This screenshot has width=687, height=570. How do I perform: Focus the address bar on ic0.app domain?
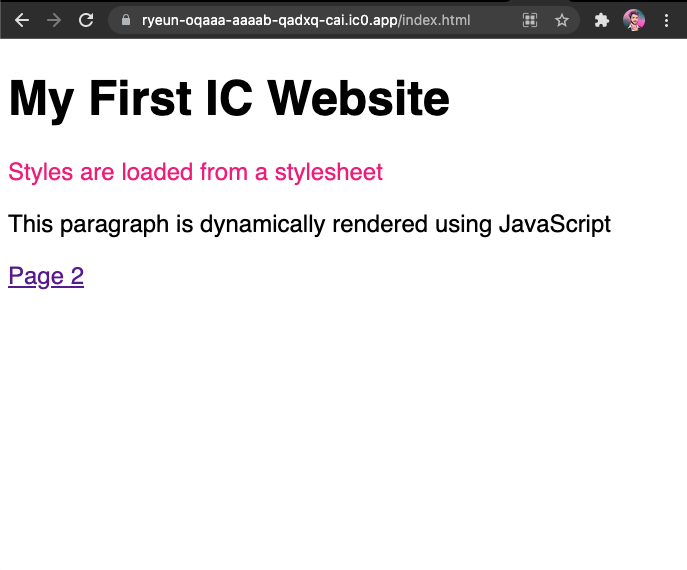pos(270,20)
